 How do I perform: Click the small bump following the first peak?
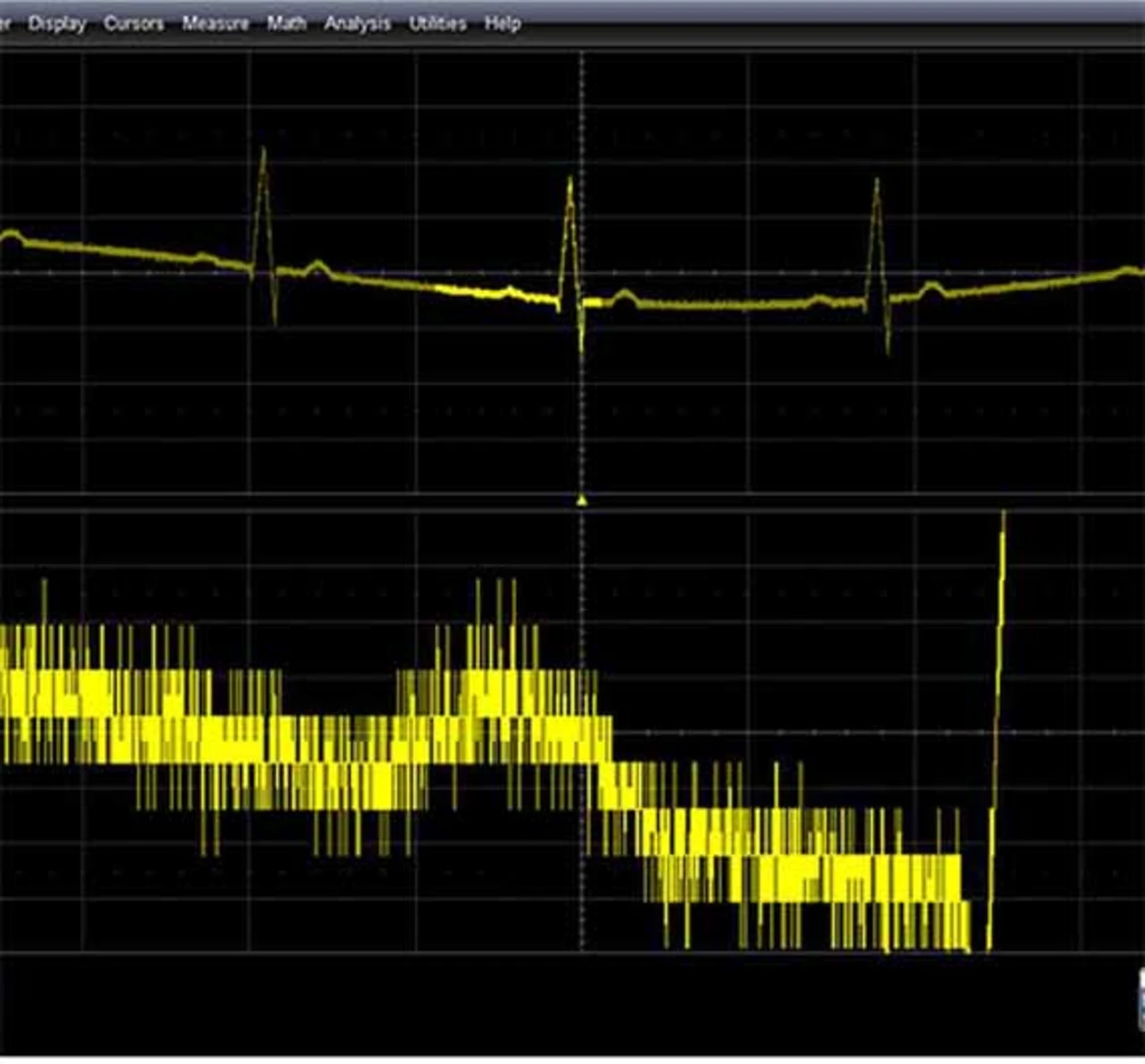point(316,265)
